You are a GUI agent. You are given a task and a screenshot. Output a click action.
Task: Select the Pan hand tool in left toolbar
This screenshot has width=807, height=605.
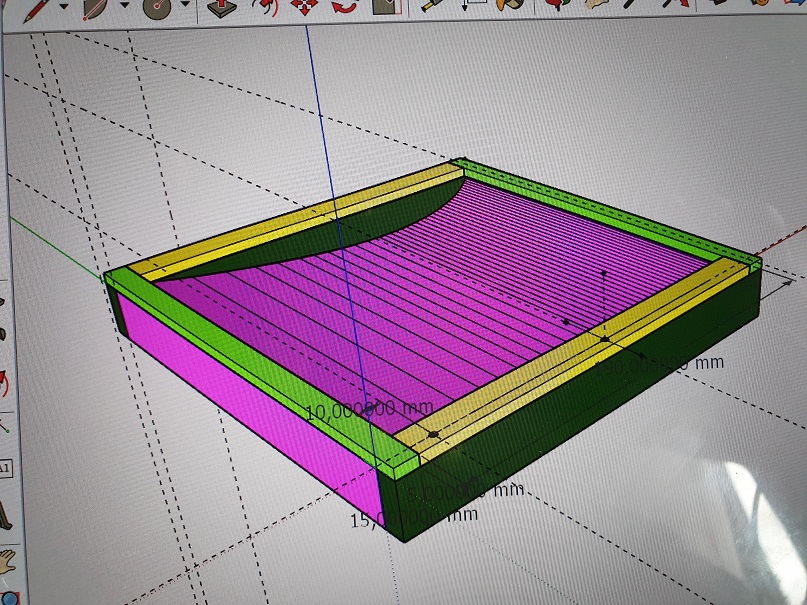(x=7, y=562)
